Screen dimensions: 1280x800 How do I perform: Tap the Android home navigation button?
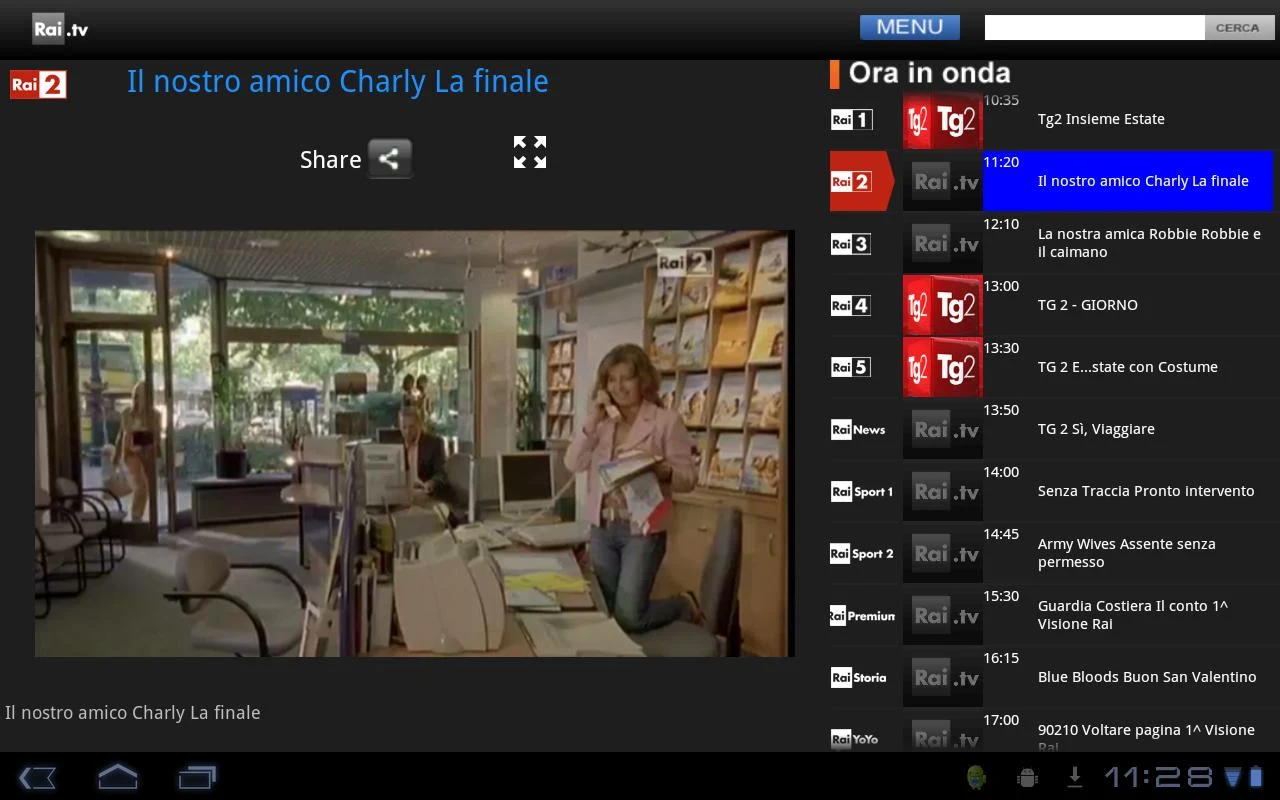117,777
